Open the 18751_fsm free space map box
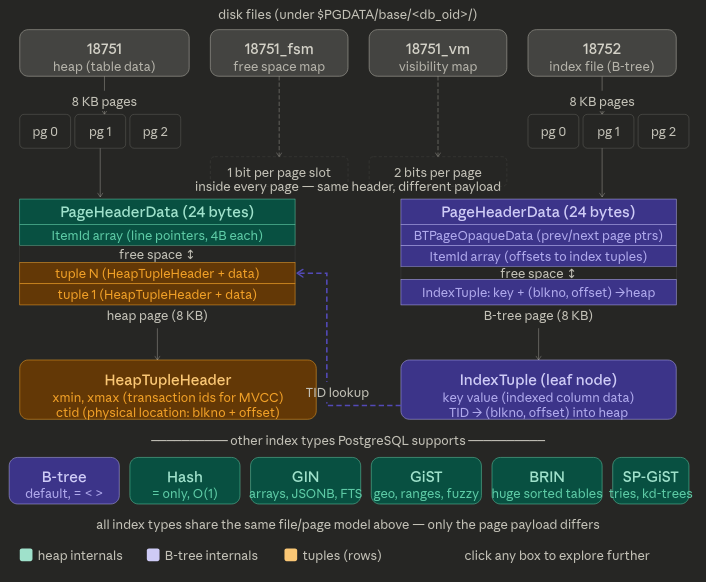 pos(279,53)
